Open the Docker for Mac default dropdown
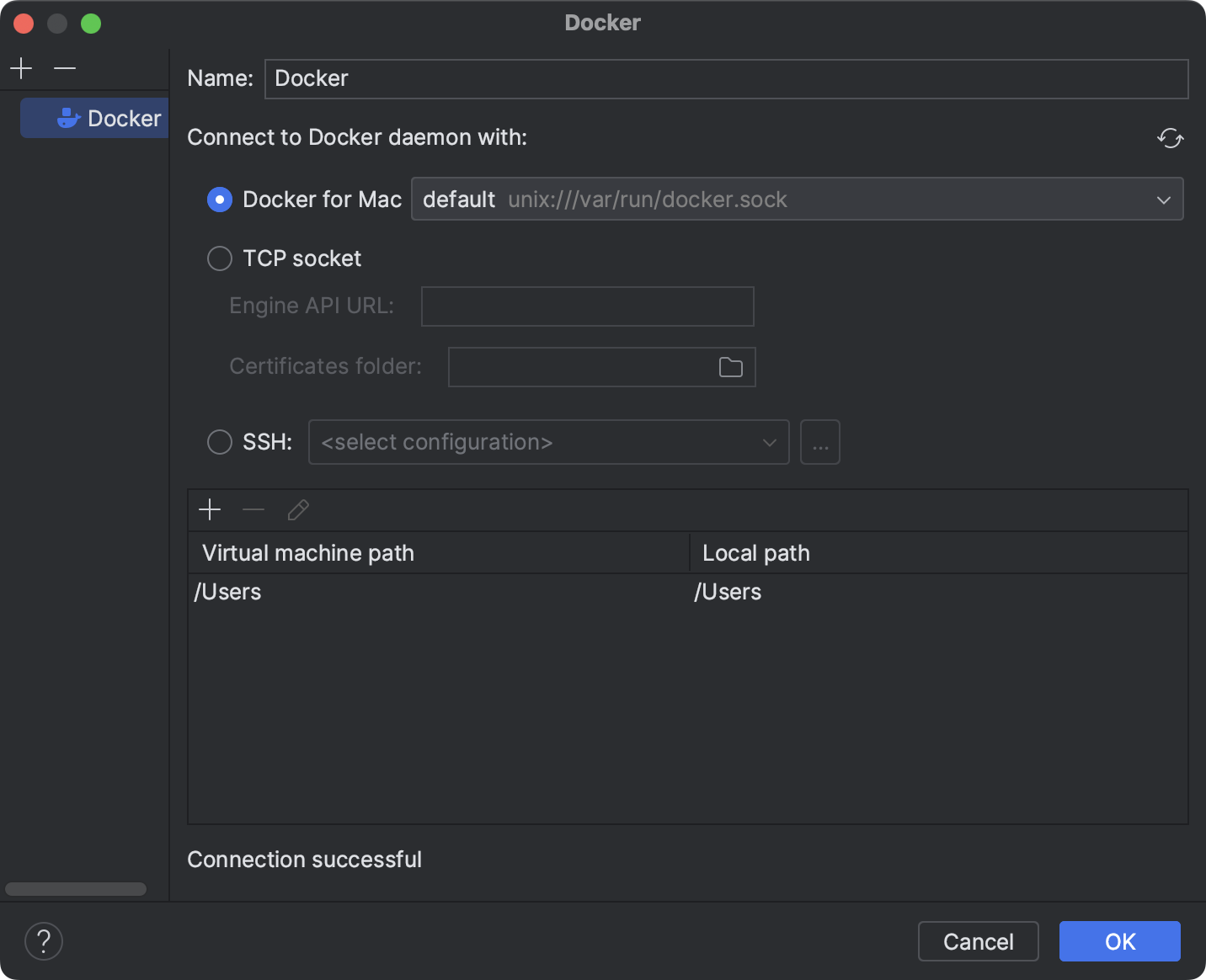Viewport: 1206px width, 980px height. click(1163, 200)
